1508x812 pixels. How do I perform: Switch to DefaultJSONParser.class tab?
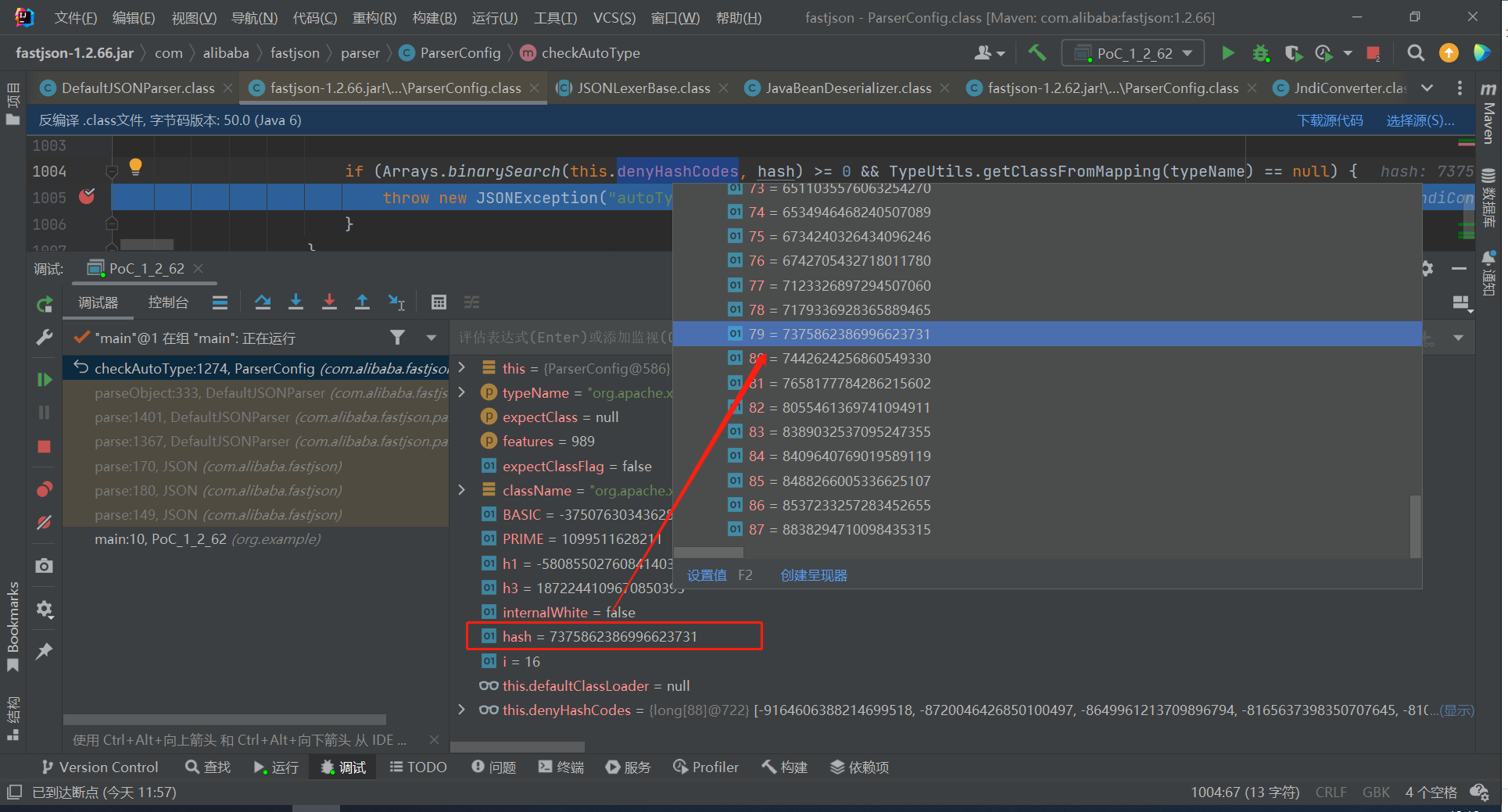[x=138, y=88]
